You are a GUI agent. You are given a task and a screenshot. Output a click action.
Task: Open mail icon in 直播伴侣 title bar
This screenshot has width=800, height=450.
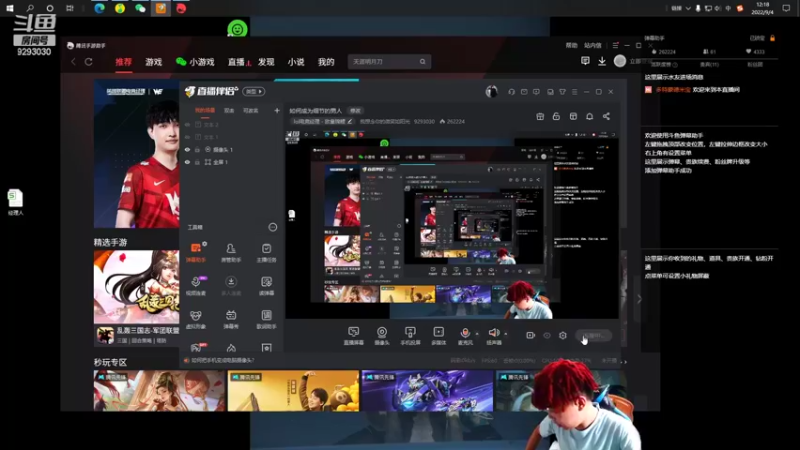point(524,92)
